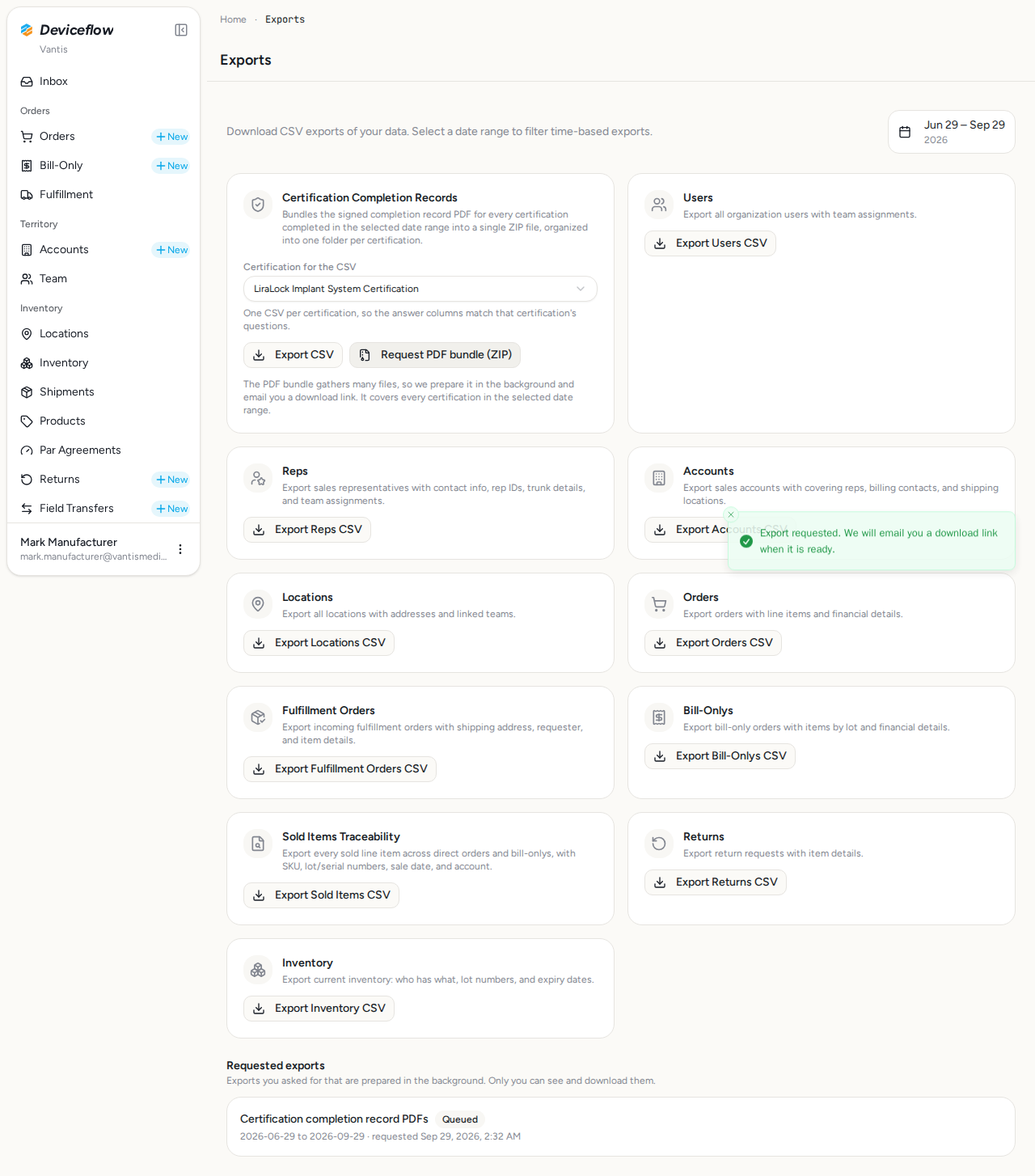Add new Bill-Only via New badge
The image size is (1035, 1176).
pyautogui.click(x=171, y=166)
